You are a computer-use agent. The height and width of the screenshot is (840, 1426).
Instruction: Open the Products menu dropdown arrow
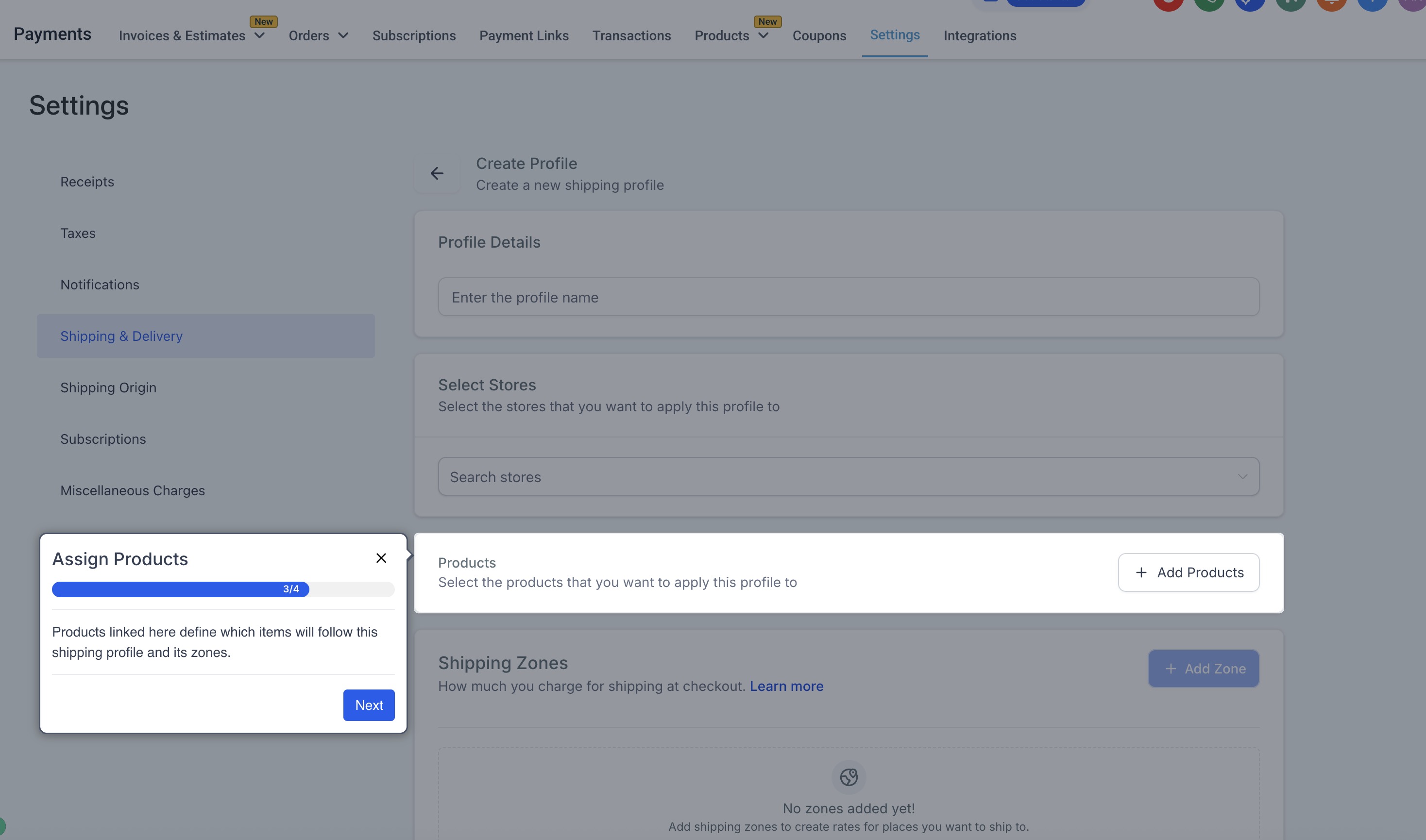coord(763,35)
